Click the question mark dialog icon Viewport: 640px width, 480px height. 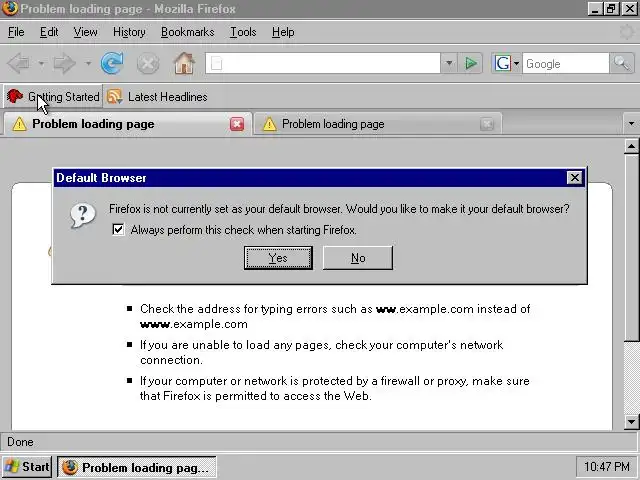[83, 215]
